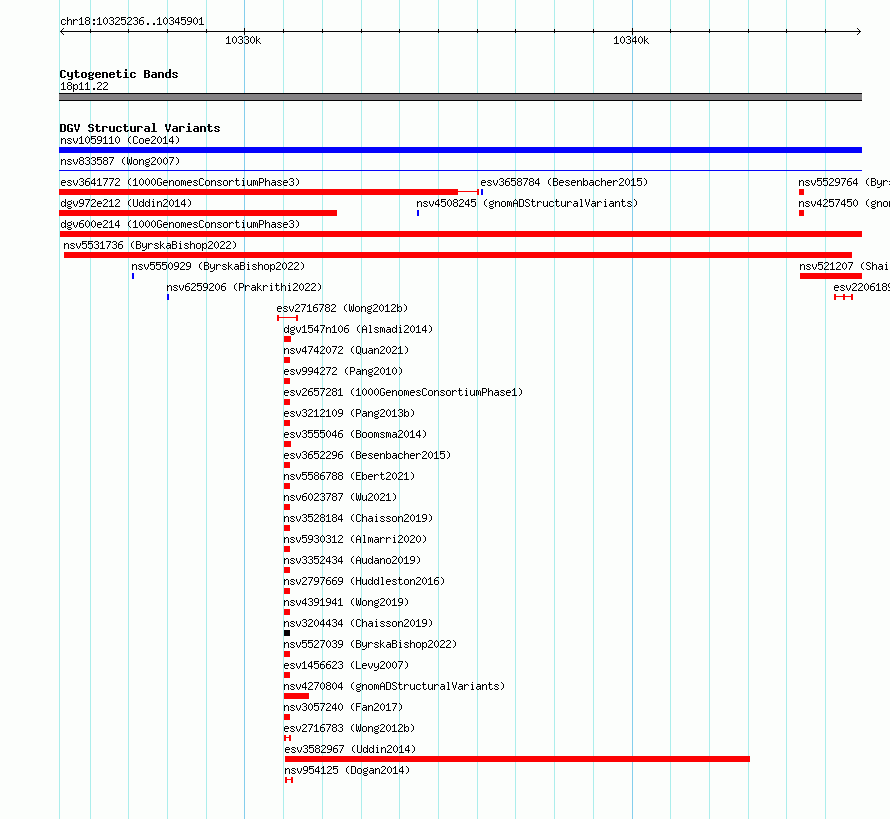Open esv3658784 (Besenbacher2015) variant
The width and height of the screenshot is (890, 819).
coord(564,182)
